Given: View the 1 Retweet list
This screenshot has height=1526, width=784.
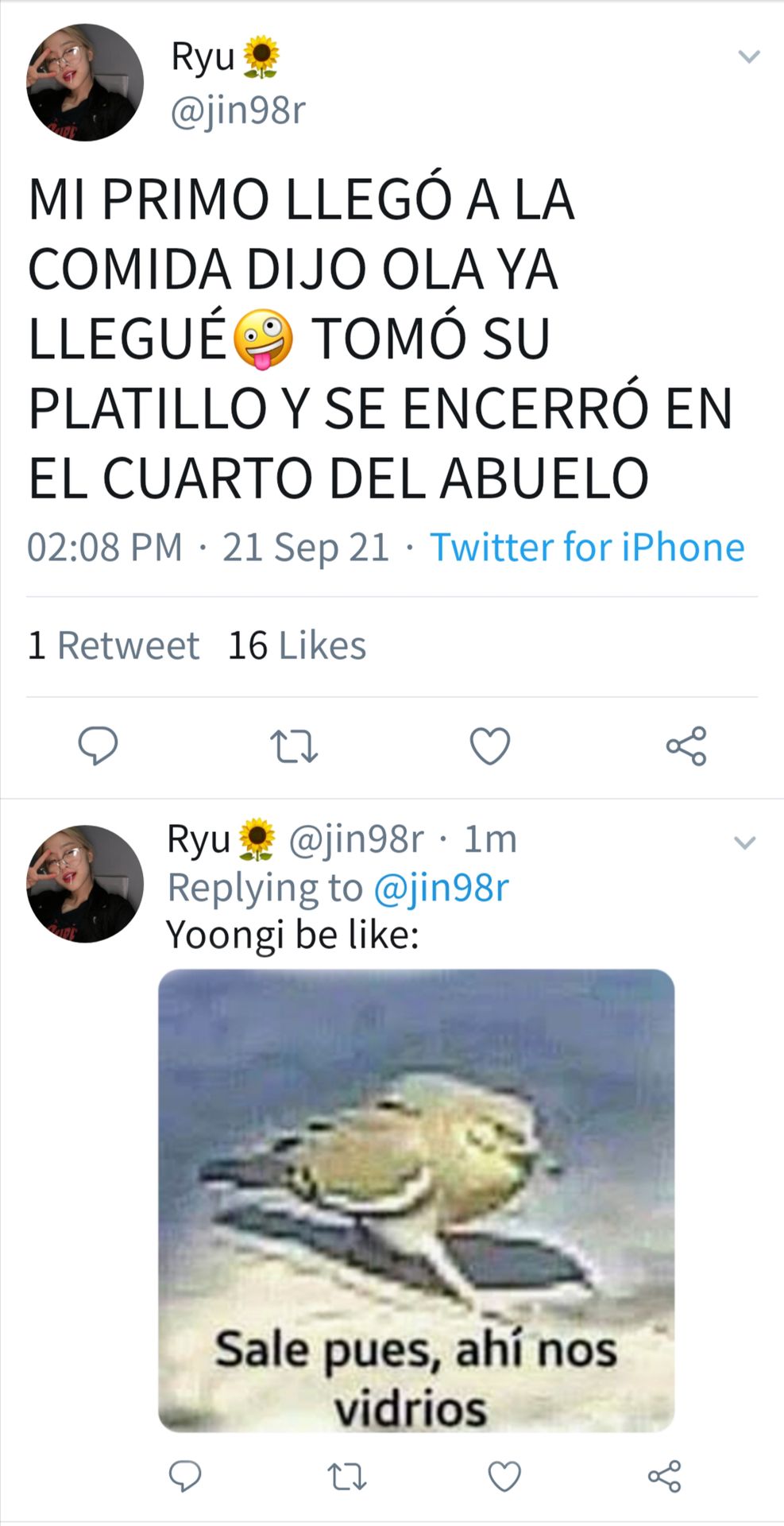Looking at the screenshot, I should click(x=113, y=645).
